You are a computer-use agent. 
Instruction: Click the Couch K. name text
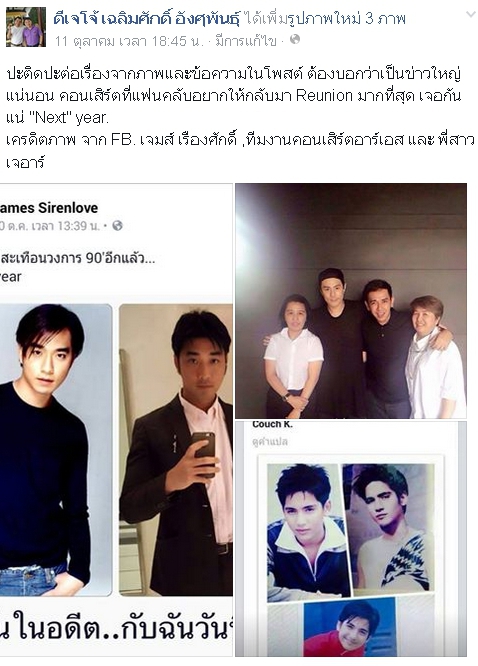(272, 424)
